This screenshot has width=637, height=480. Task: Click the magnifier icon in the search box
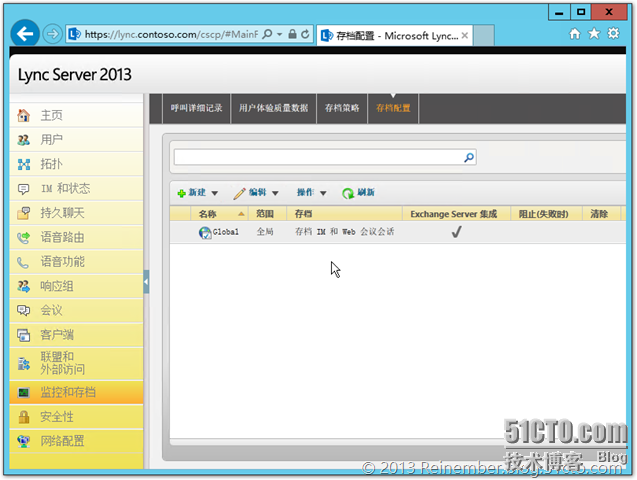[468, 158]
